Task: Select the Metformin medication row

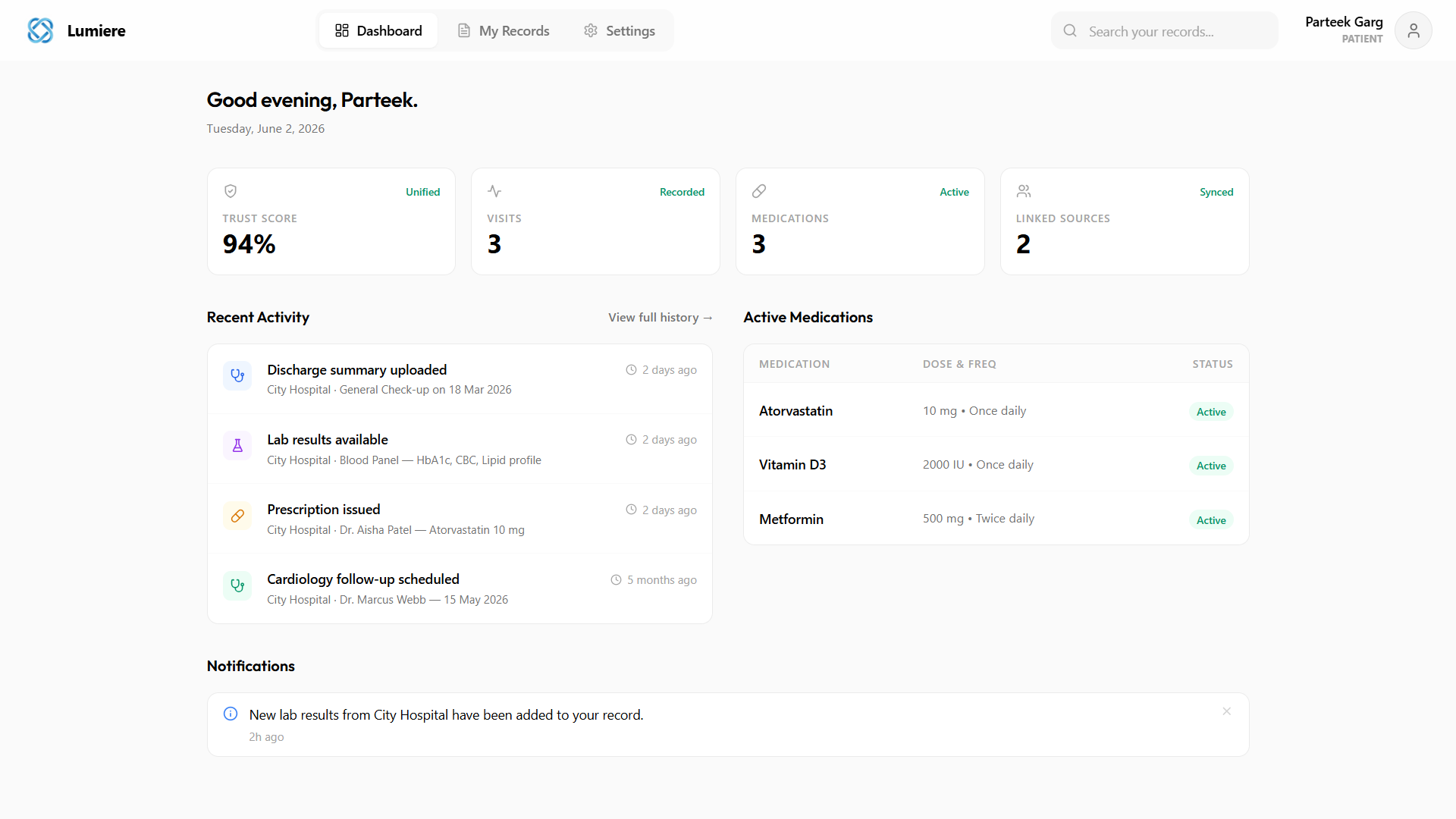Action: pos(996,519)
